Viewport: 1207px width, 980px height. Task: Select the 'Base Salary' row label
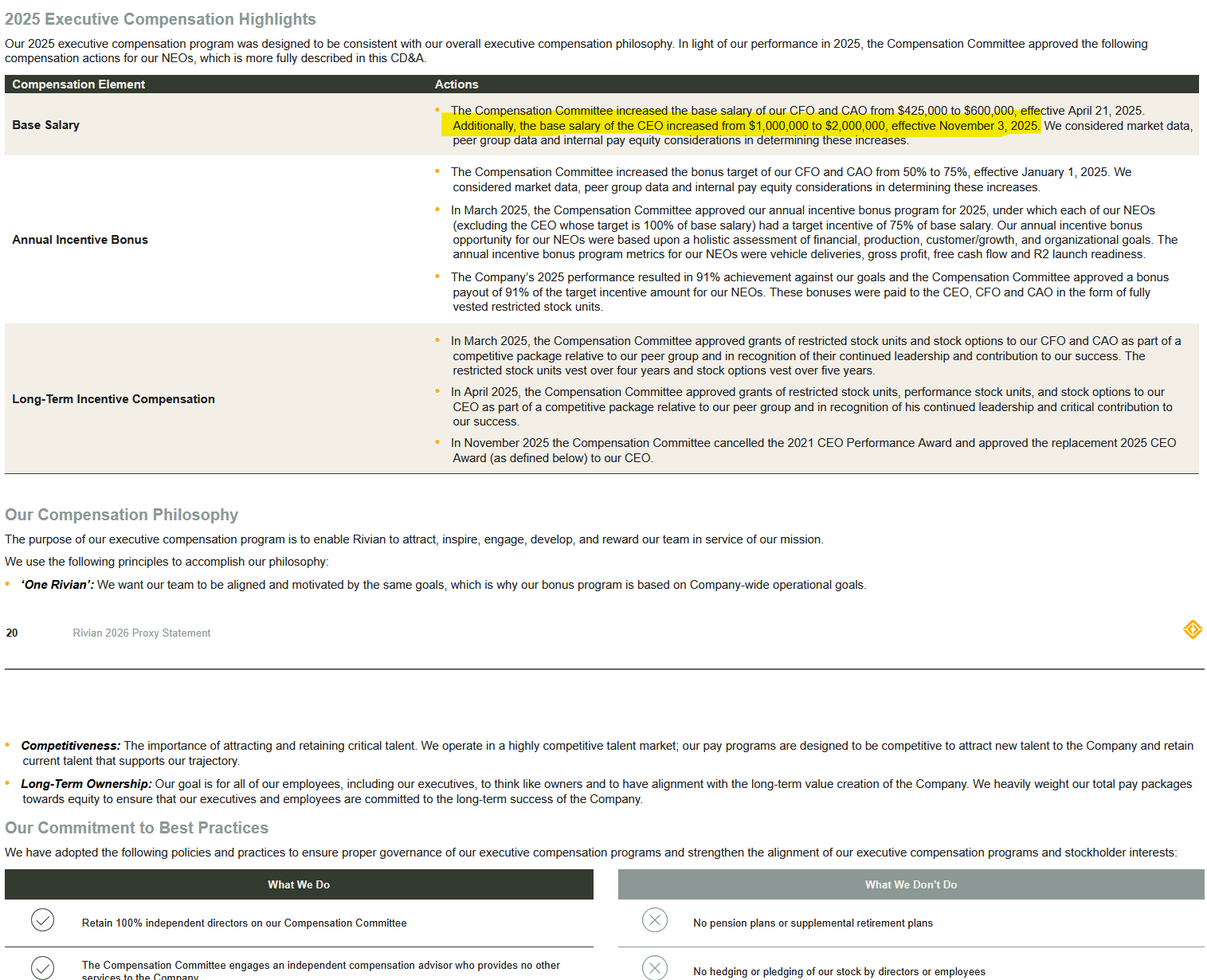click(x=46, y=125)
